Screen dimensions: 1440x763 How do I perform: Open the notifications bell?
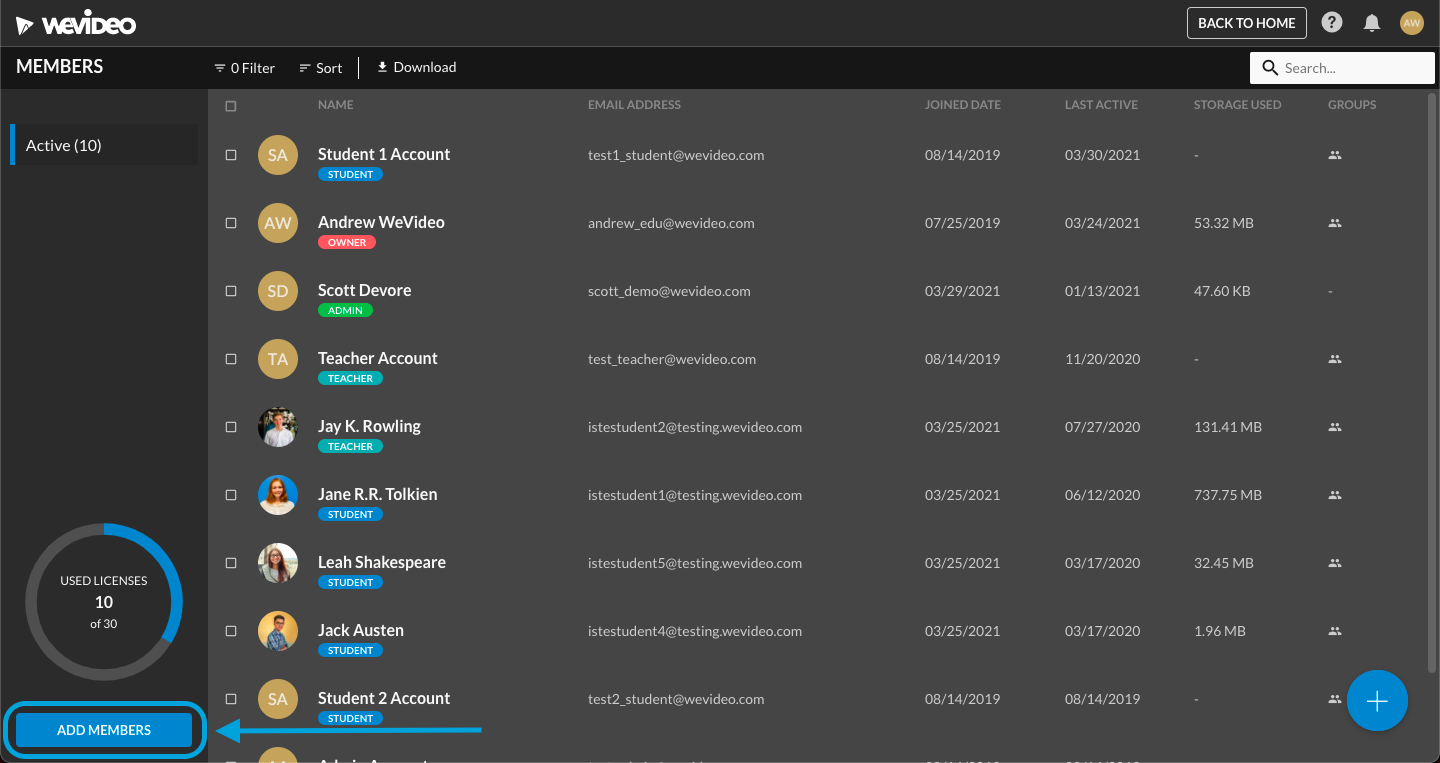pos(1372,23)
